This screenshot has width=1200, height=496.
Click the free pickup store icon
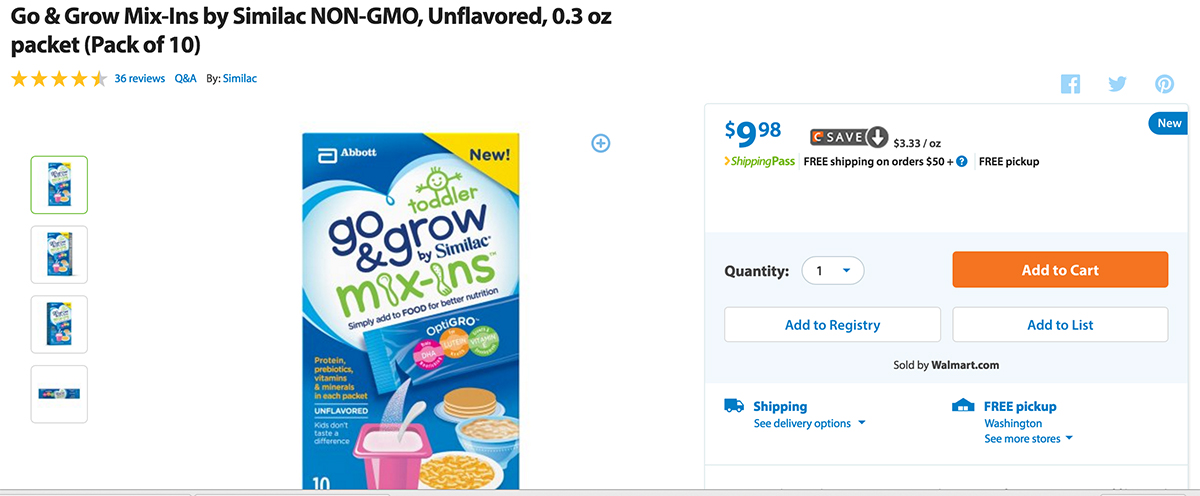click(x=964, y=406)
